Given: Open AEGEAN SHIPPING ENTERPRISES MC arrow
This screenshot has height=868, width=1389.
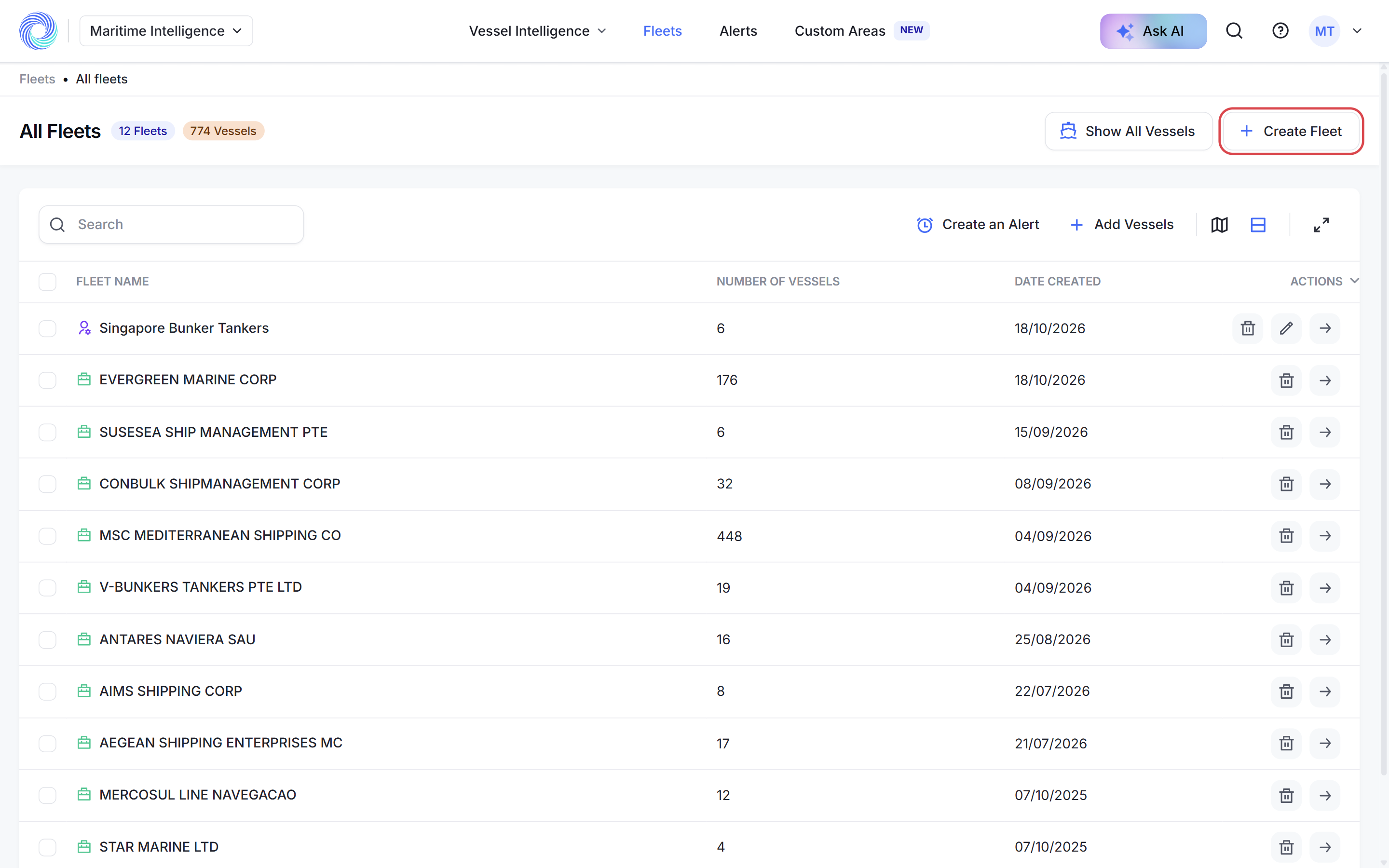Looking at the screenshot, I should (1325, 744).
